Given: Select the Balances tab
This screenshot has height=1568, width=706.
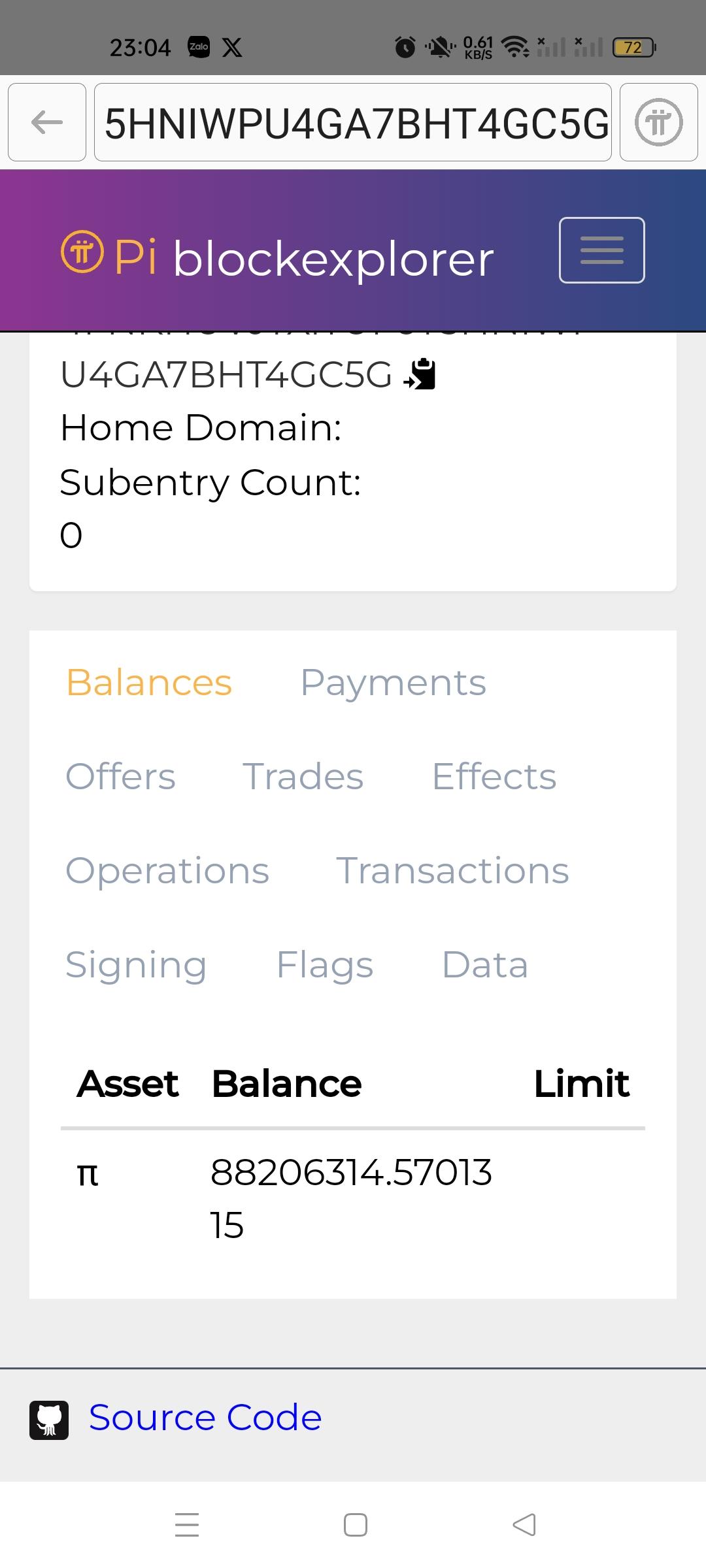Looking at the screenshot, I should (x=149, y=683).
